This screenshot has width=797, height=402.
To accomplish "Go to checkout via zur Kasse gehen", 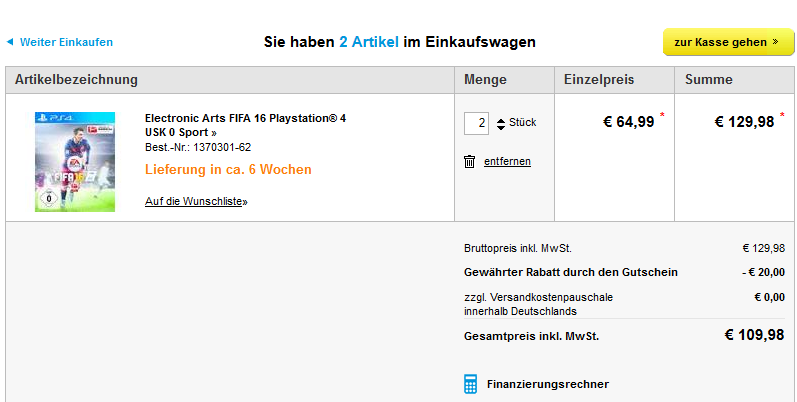I will click(x=728, y=42).
